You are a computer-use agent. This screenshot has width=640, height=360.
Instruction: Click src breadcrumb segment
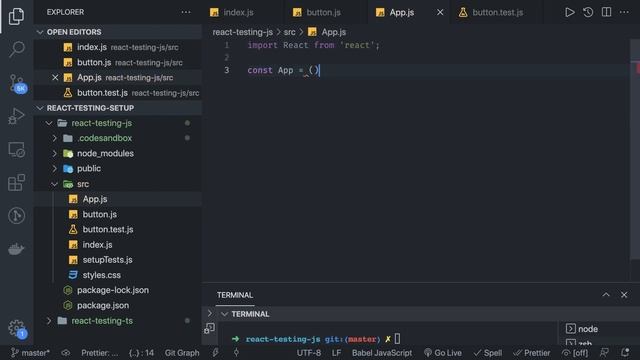tap(289, 32)
